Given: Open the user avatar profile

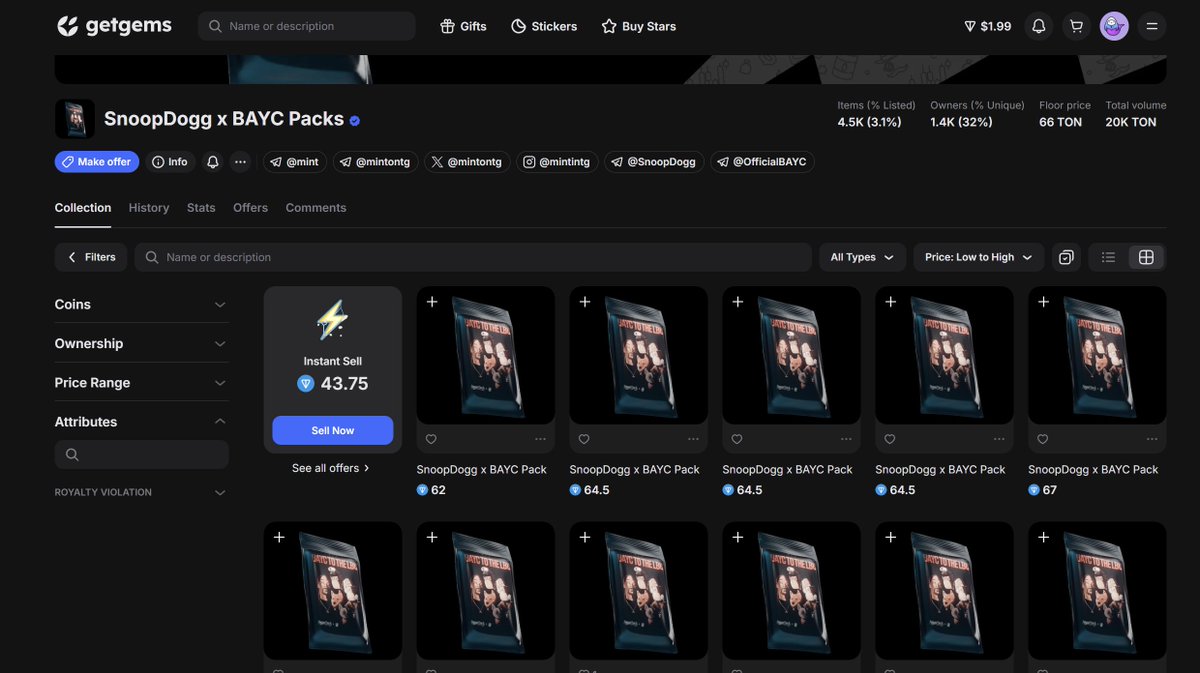Looking at the screenshot, I should pos(1114,26).
